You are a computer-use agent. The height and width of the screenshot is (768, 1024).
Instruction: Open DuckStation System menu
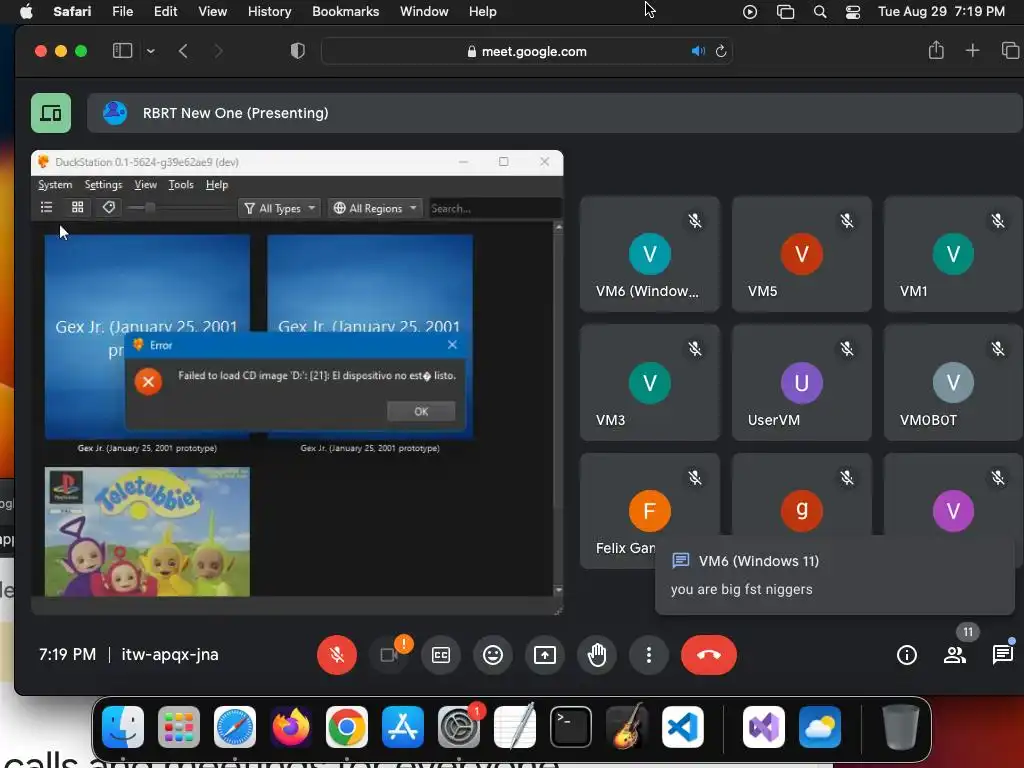(x=55, y=185)
